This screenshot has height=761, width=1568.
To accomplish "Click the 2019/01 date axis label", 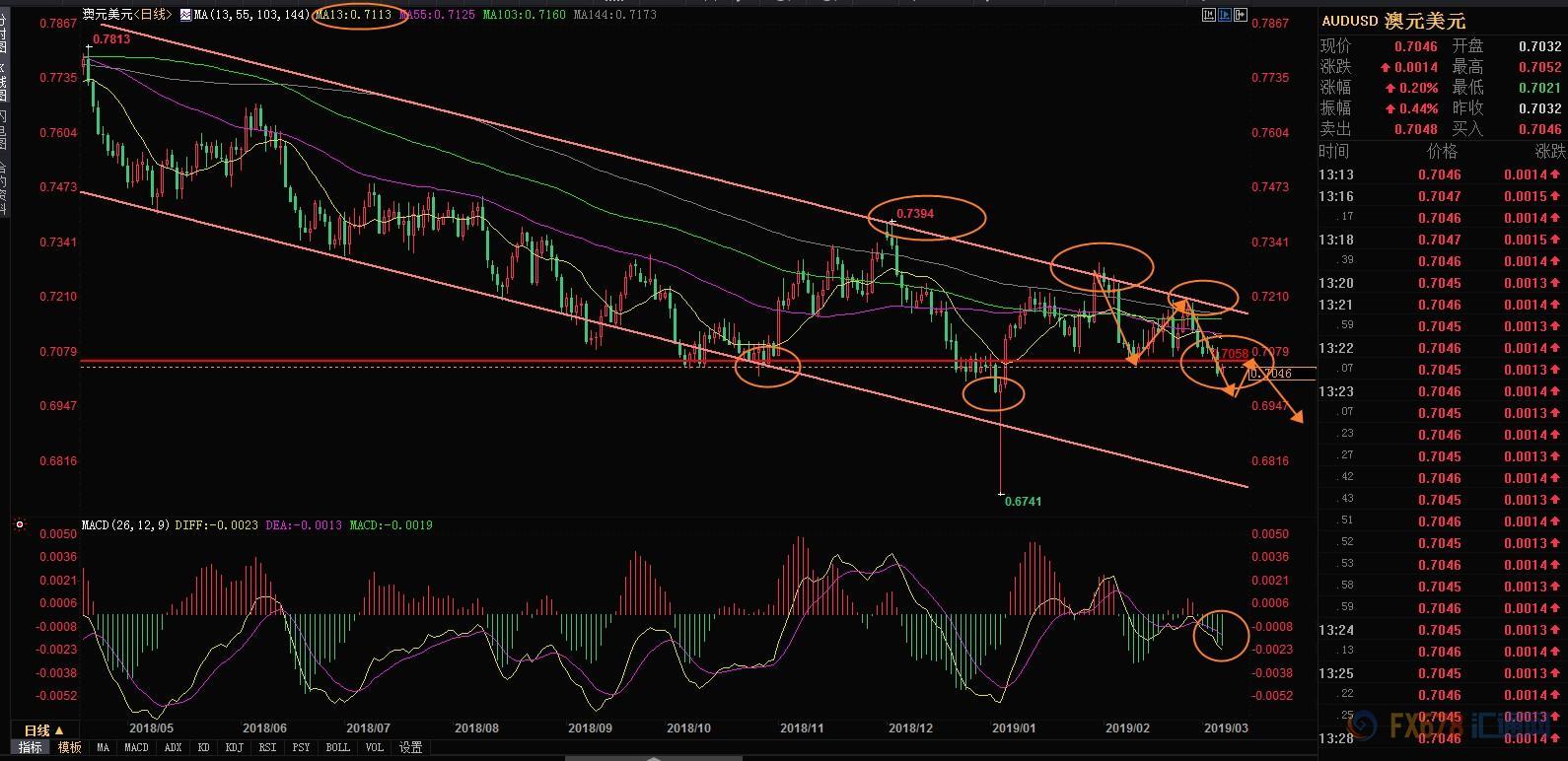I will [1014, 729].
